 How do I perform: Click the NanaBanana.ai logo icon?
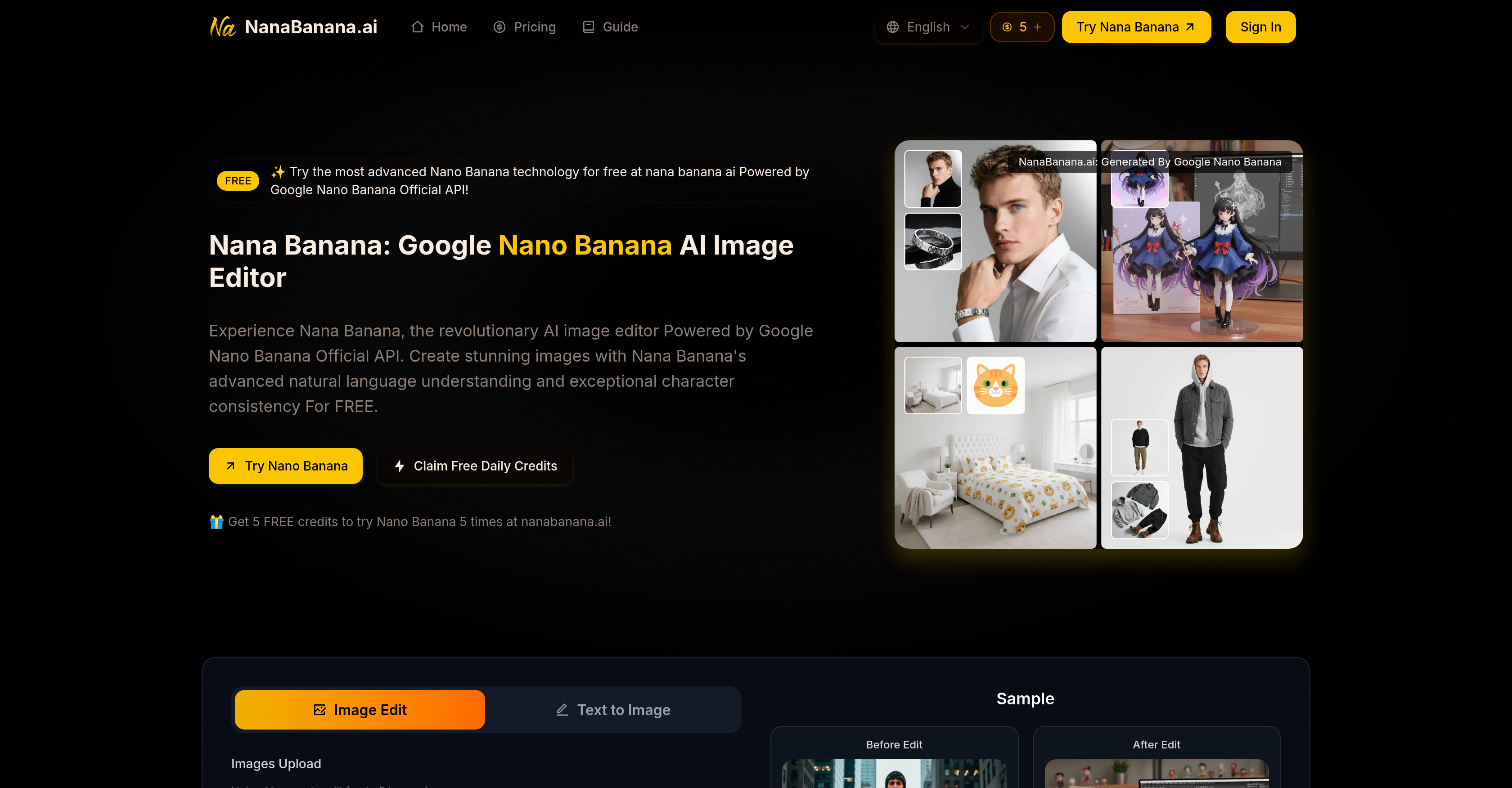click(223, 27)
